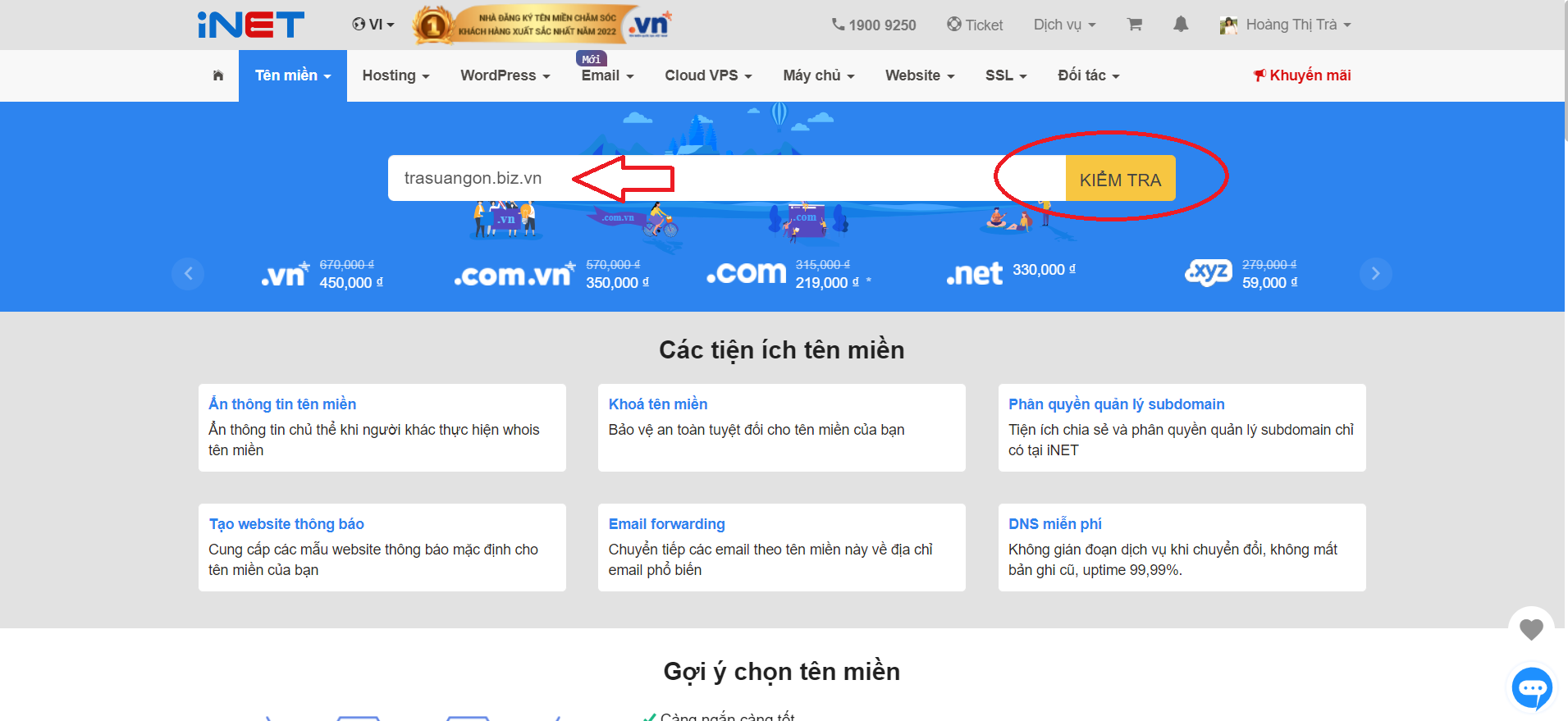Click the 330,000 đ .net price
This screenshot has height=721, width=1568.
(1044, 269)
